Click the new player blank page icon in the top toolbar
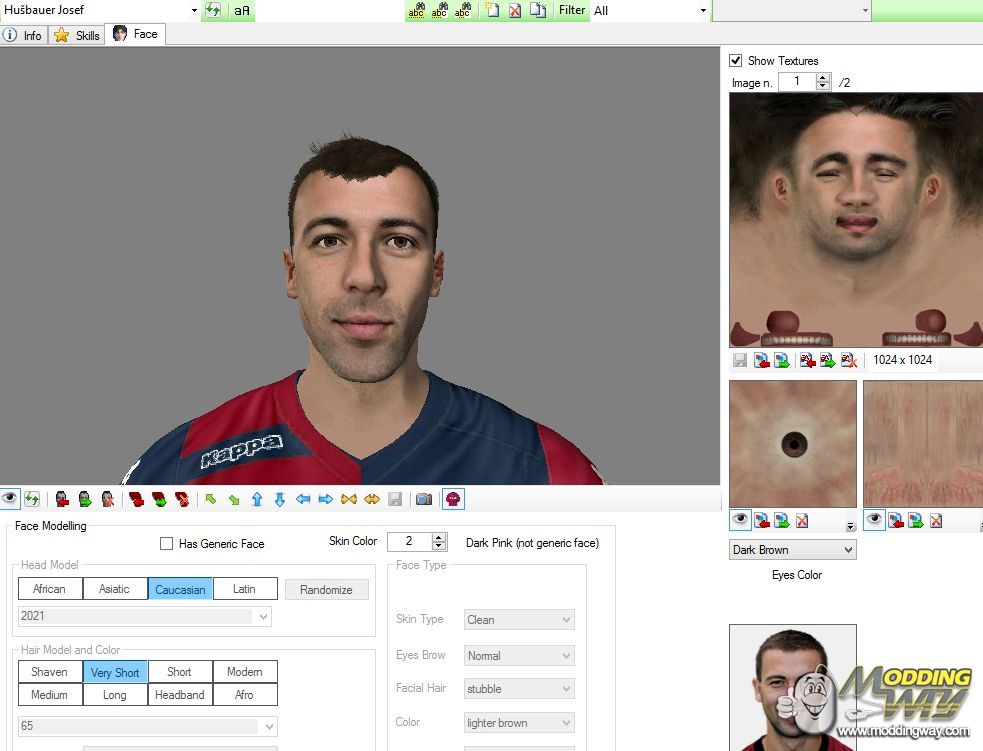 492,11
